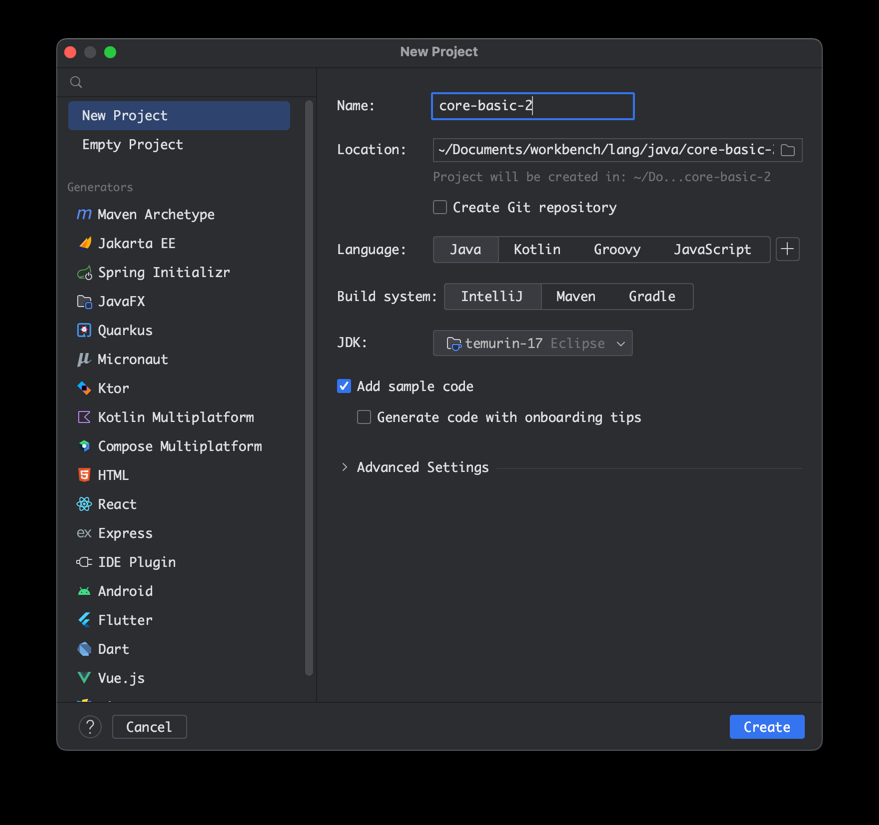879x825 pixels.
Task: Open the JDK temurin-17 dropdown
Action: coord(533,343)
